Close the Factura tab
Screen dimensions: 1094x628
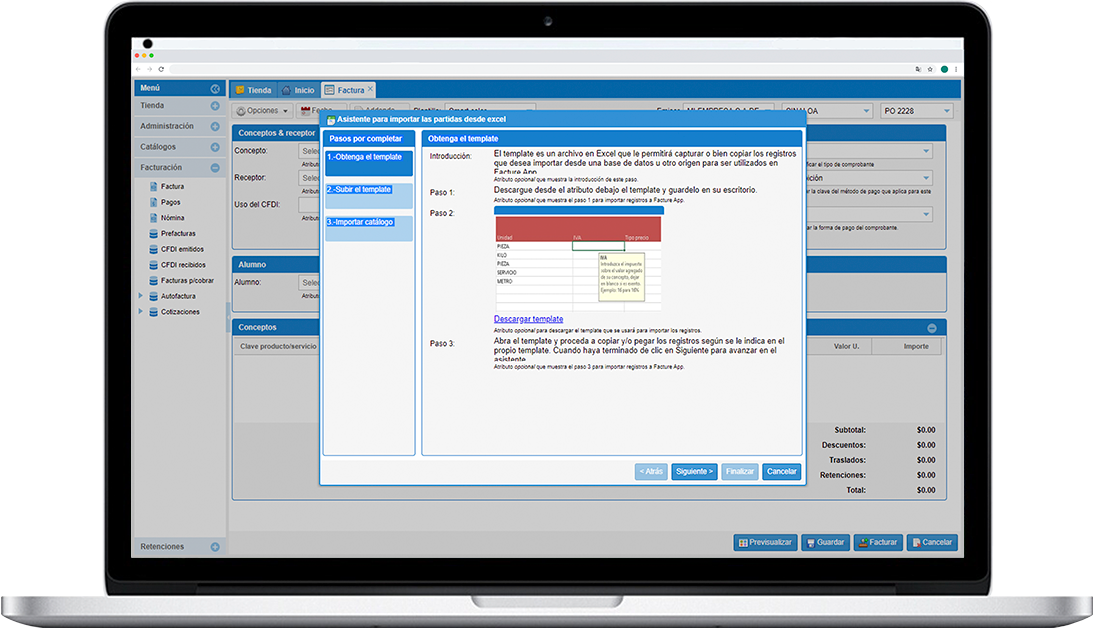(370, 89)
